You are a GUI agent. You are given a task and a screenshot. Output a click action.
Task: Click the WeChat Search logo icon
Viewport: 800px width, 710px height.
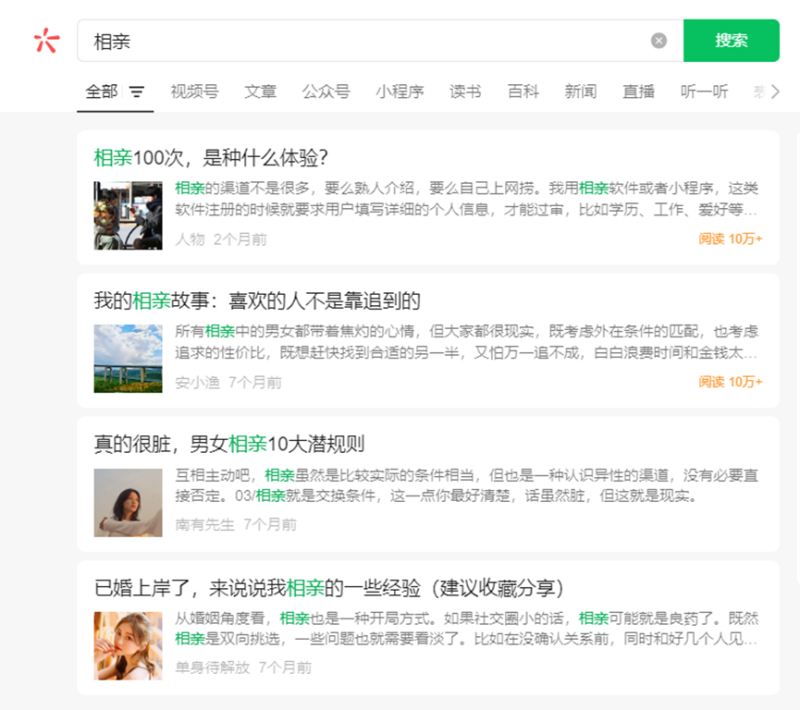click(x=46, y=40)
